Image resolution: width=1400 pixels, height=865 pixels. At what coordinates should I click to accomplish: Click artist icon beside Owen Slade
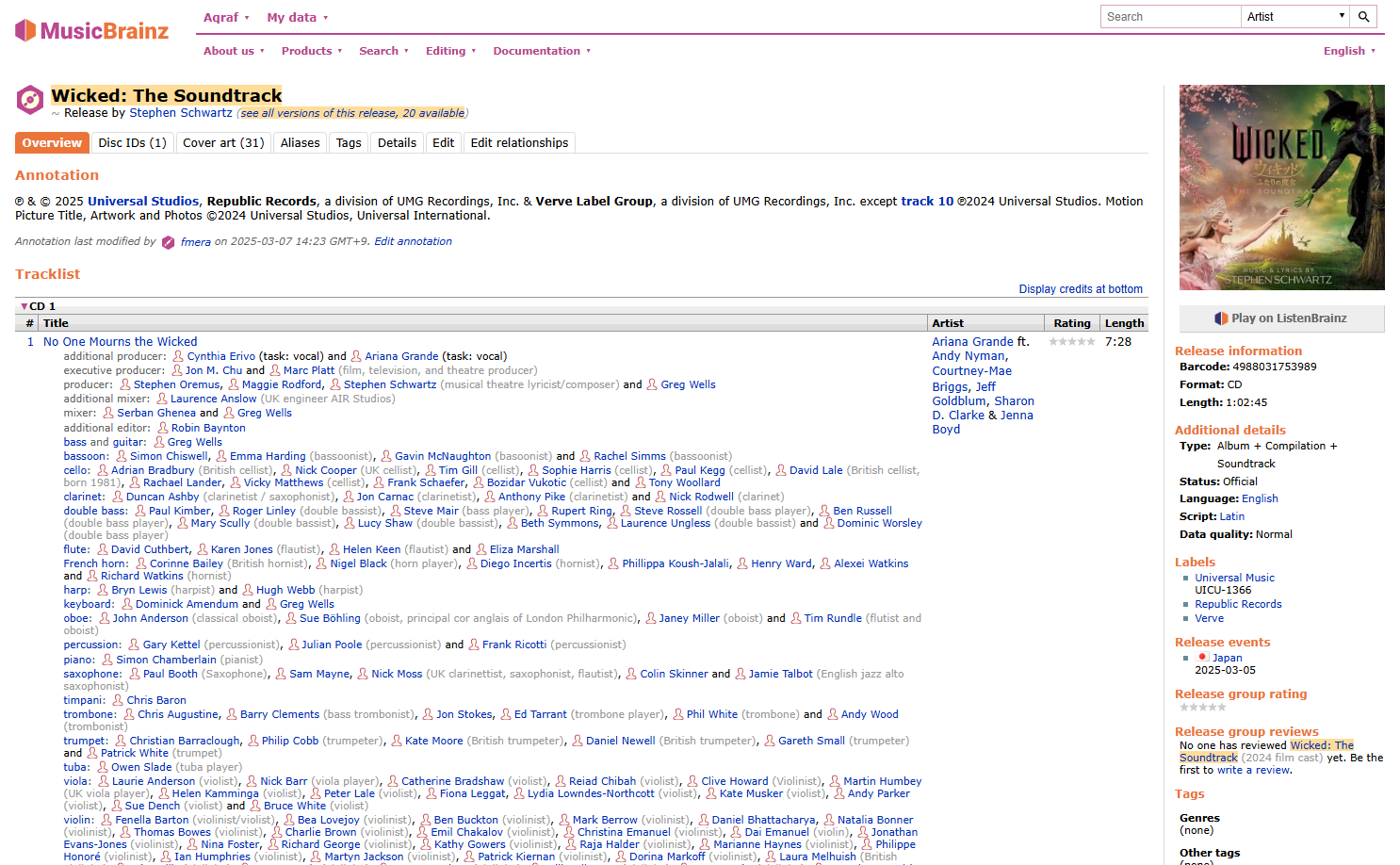(104, 767)
